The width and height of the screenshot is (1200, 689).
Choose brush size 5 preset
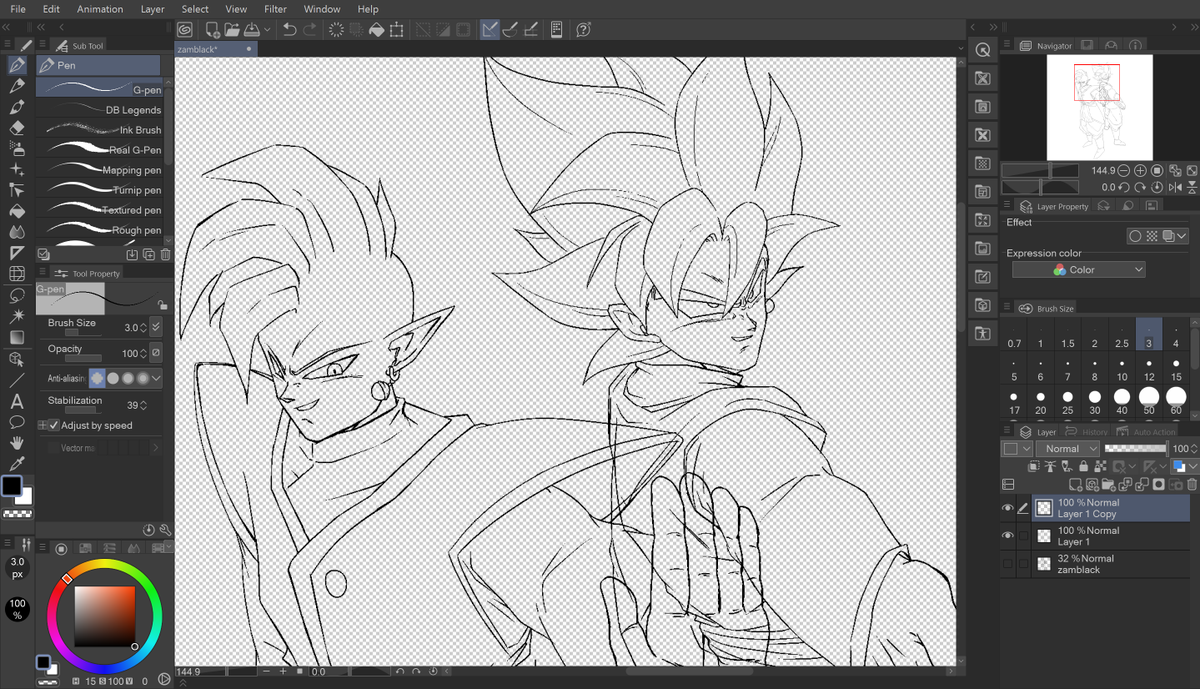point(1014,370)
